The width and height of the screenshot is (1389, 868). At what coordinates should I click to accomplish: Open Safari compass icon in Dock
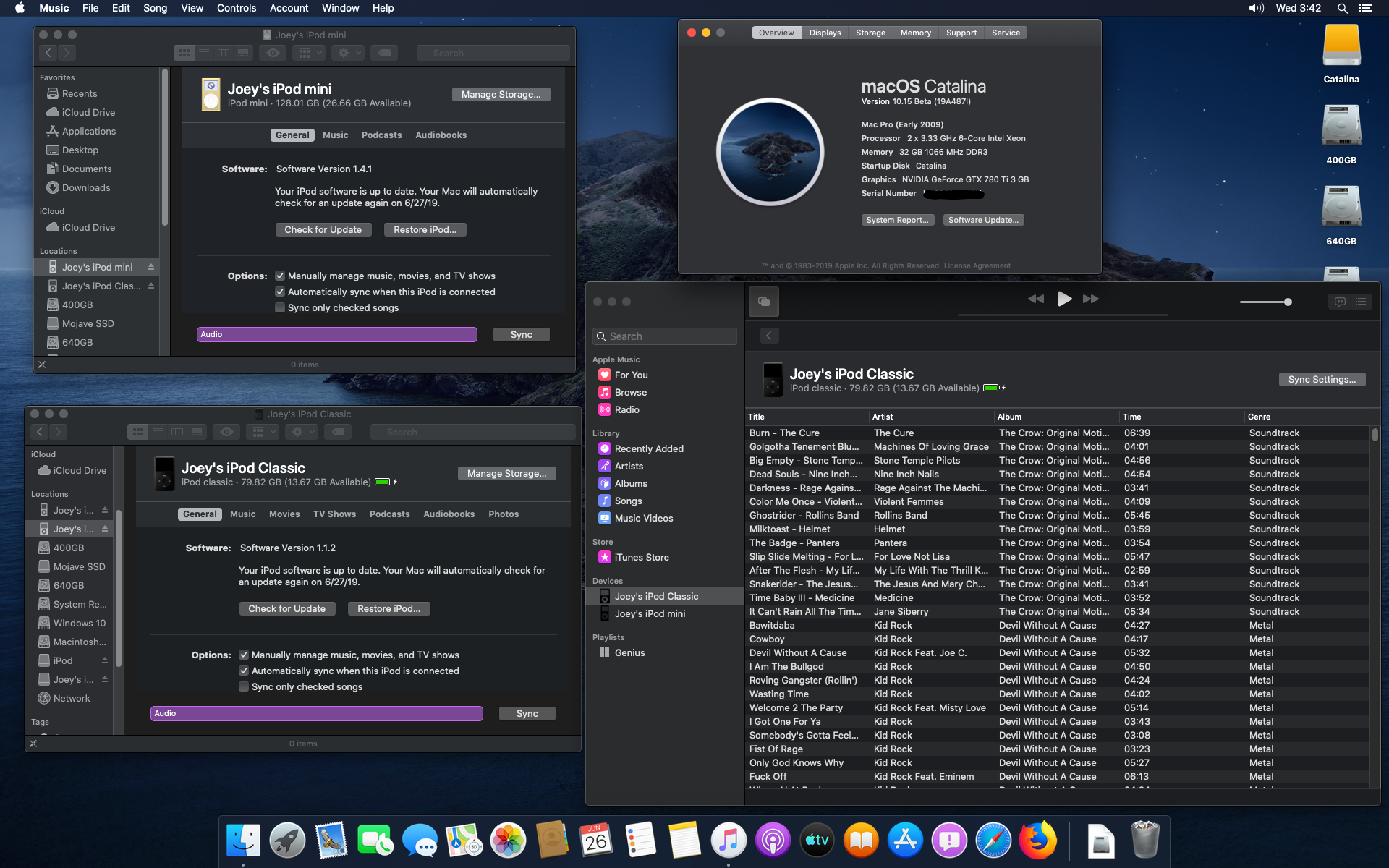pos(993,841)
